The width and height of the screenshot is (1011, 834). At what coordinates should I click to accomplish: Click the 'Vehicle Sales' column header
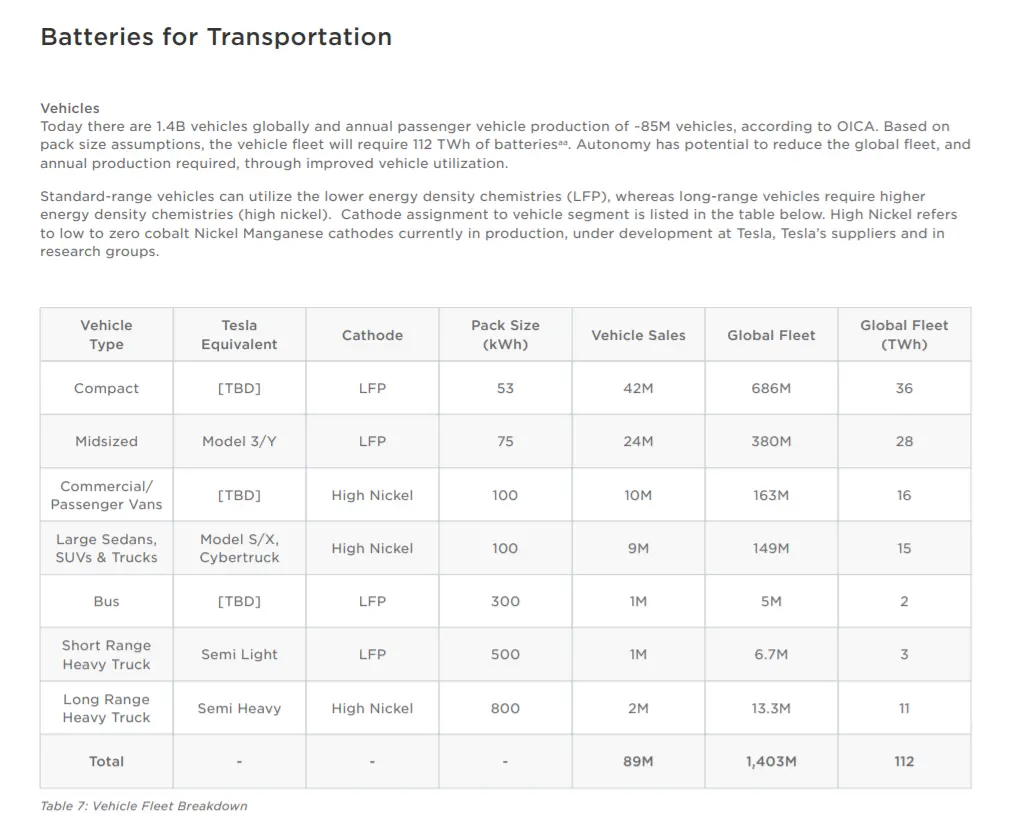tap(638, 336)
